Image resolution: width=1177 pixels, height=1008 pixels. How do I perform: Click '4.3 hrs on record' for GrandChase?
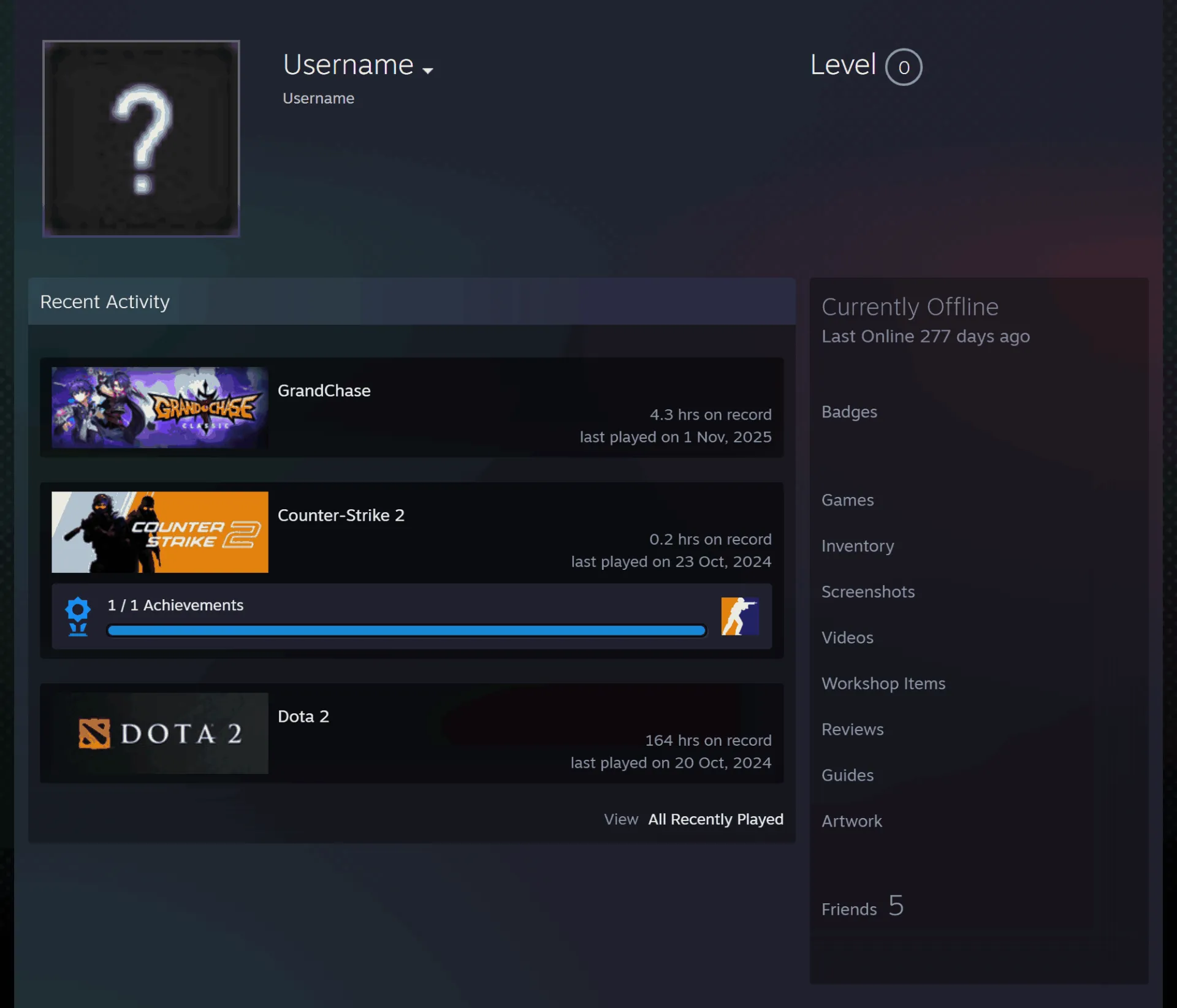[x=710, y=415]
